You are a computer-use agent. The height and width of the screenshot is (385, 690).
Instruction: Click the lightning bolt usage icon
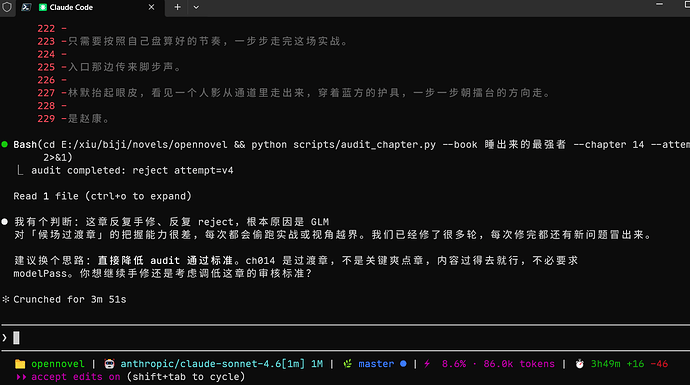(x=427, y=364)
